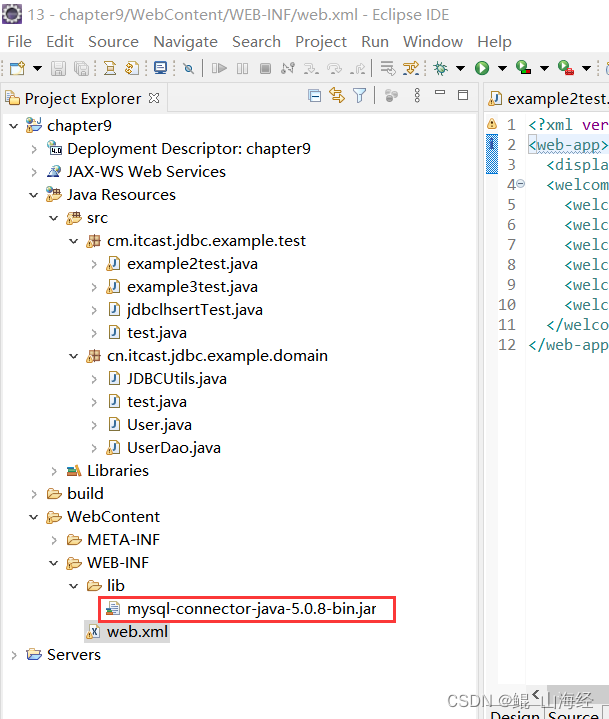Expand JAX-WS Web Services node
Image resolution: width=609 pixels, height=719 pixels.
click(x=34, y=172)
